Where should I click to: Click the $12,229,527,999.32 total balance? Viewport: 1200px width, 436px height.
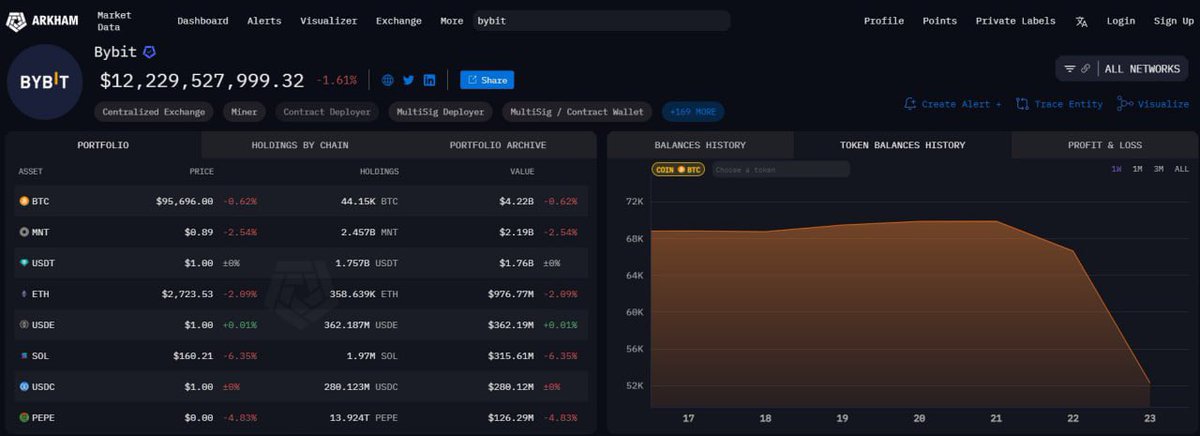[x=201, y=80]
